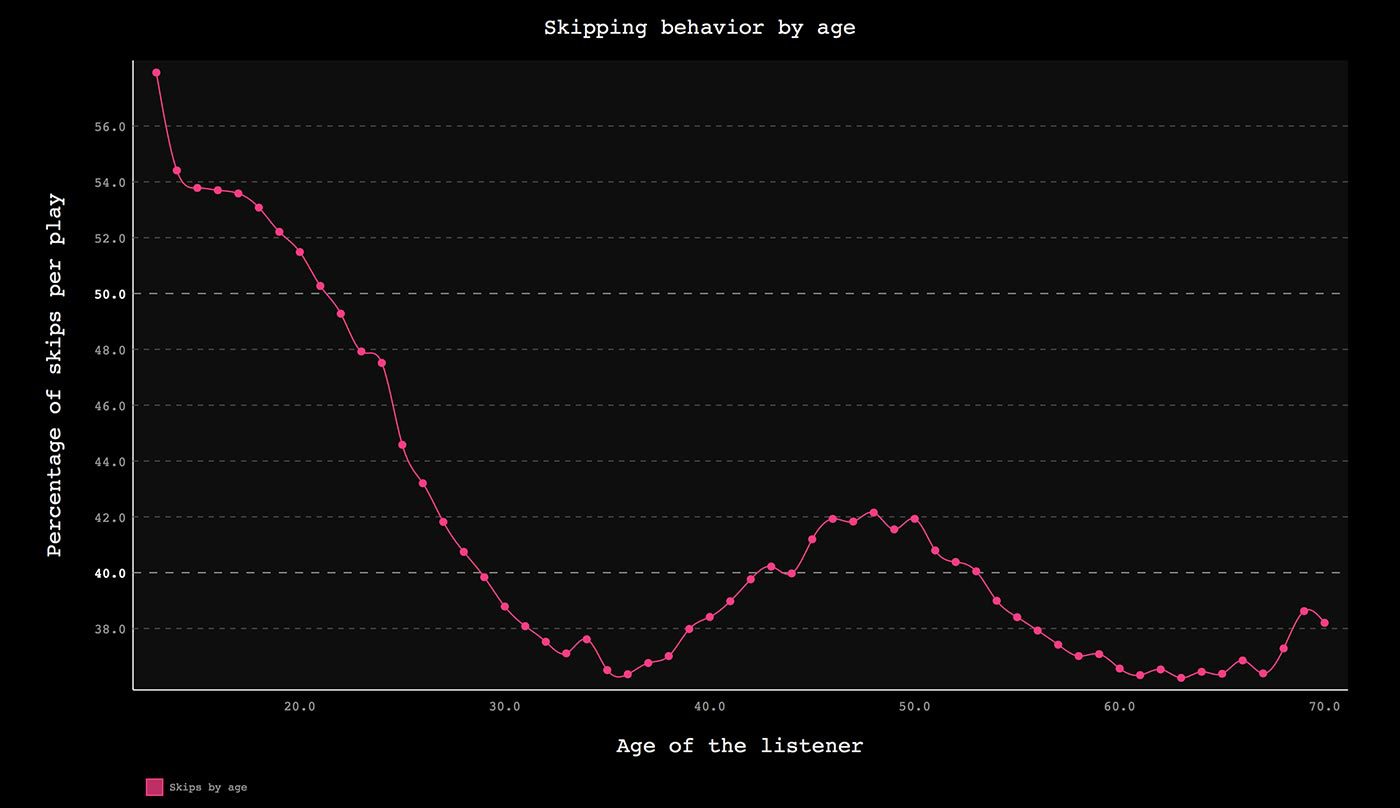Select the "40.0" label on the y-axis
Image resolution: width=1400 pixels, height=808 pixels.
tap(111, 573)
